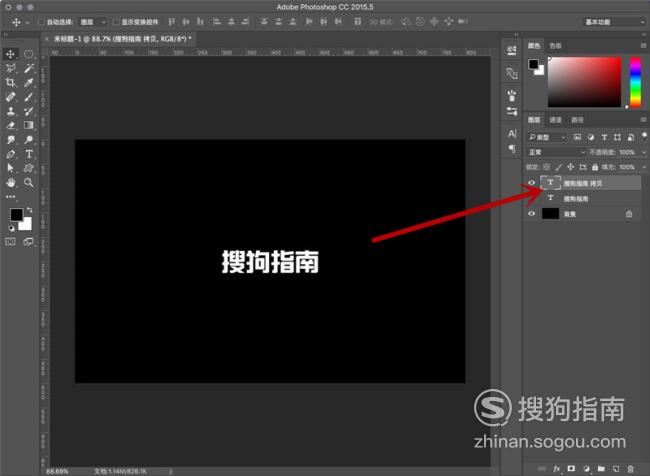This screenshot has width=650, height=476.
Task: Select the History Brush tool
Action: [x=29, y=111]
